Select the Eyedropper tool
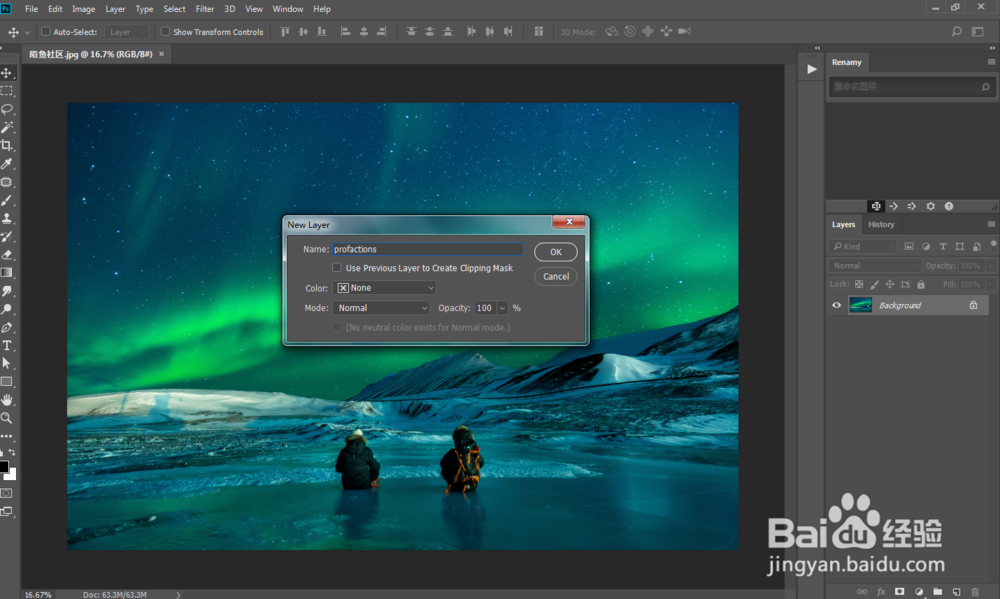 [x=7, y=164]
